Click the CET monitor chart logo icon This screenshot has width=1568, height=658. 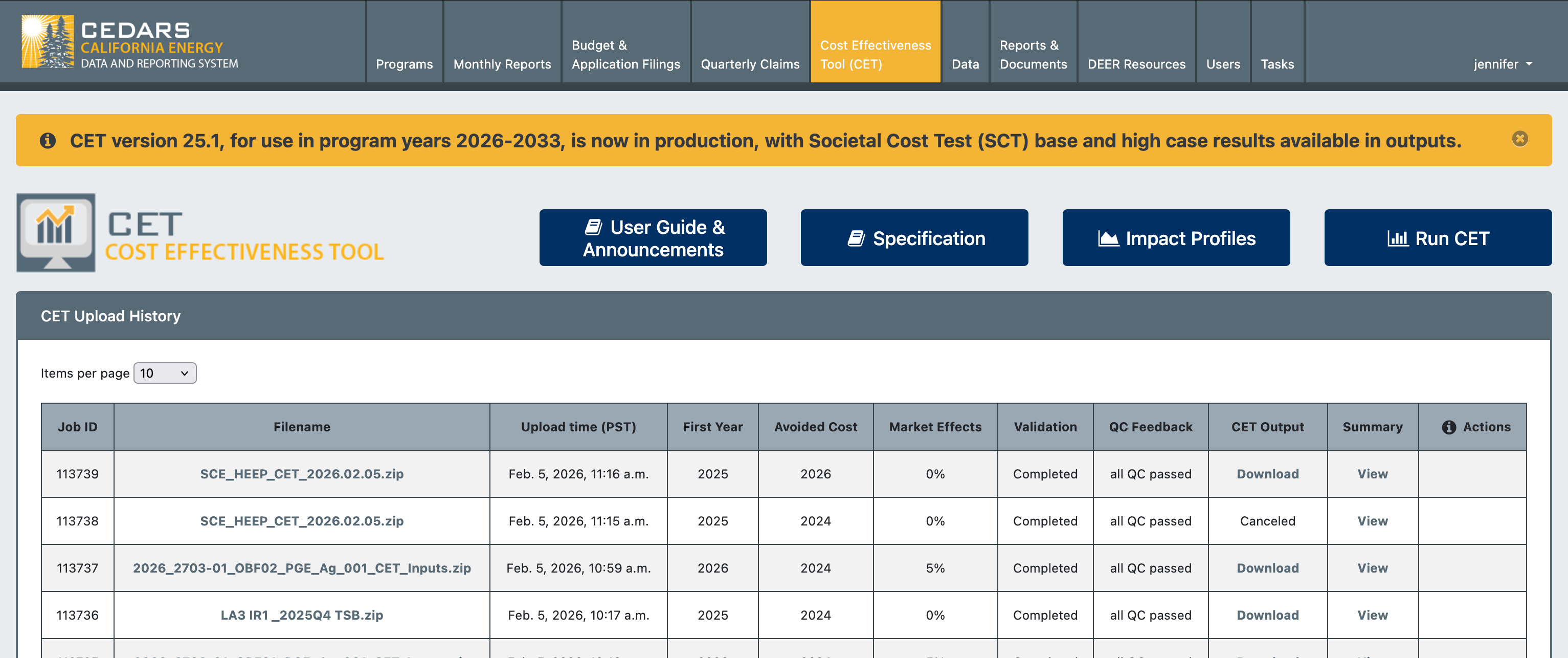56,233
